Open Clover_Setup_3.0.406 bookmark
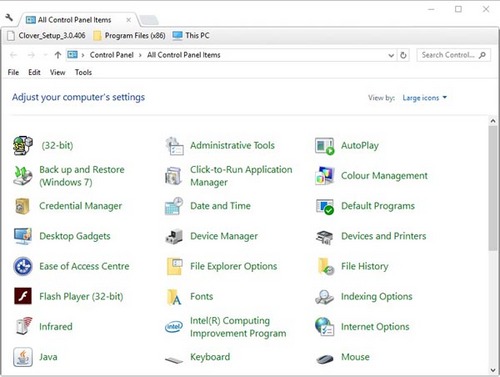500x377 pixels. tap(46, 35)
